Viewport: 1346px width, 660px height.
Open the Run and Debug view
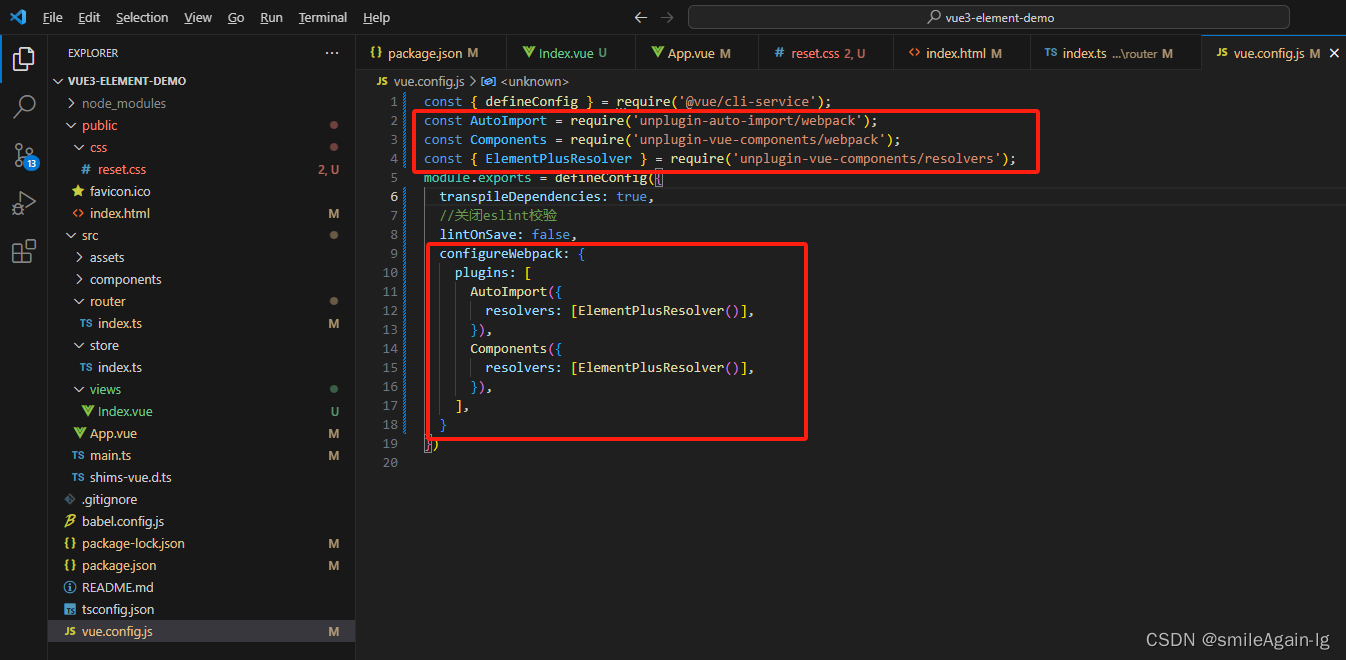click(x=23, y=204)
